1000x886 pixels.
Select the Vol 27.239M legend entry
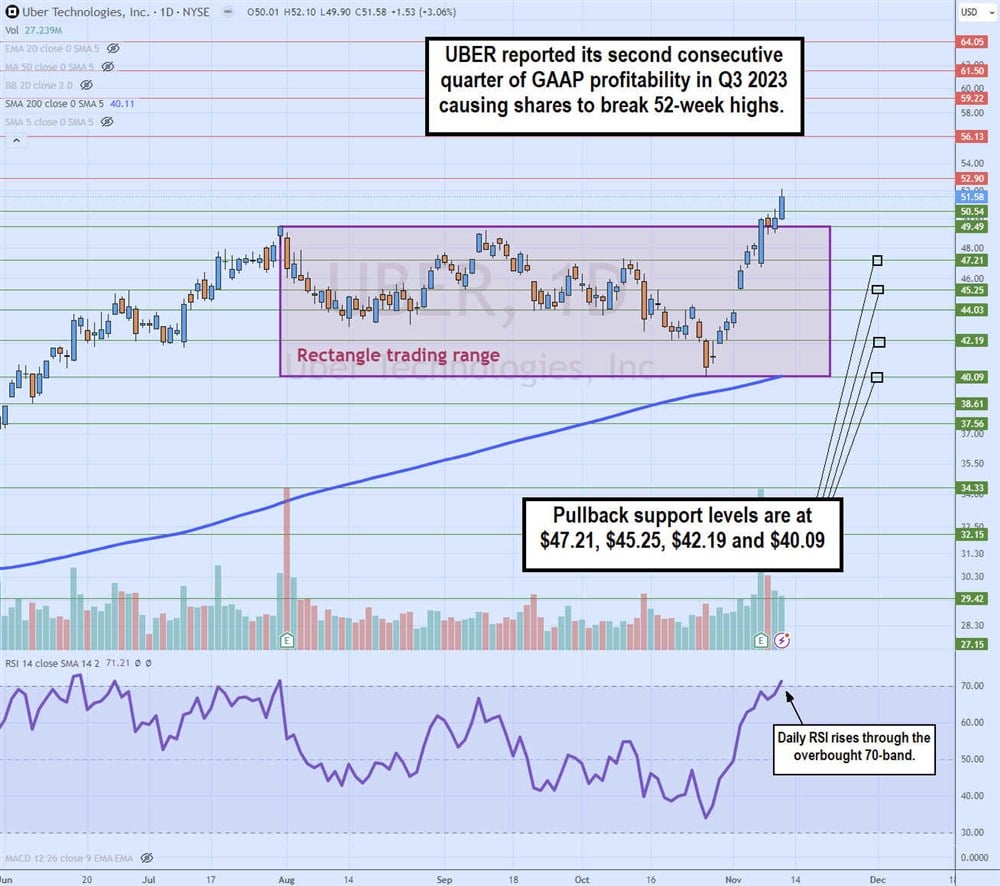tap(33, 30)
